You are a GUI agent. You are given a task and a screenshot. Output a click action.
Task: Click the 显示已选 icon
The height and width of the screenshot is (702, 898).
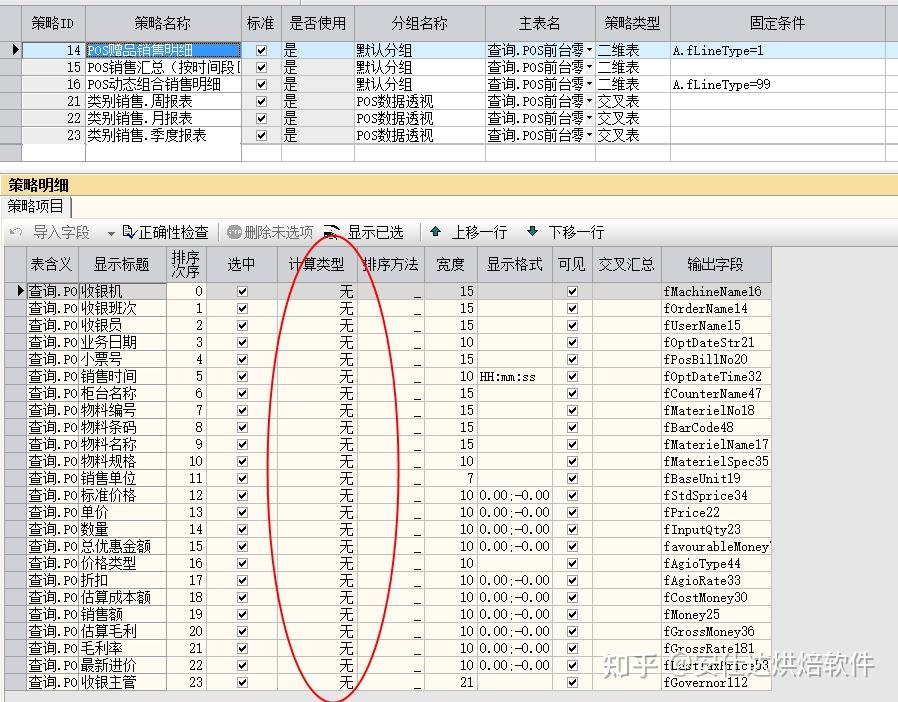tap(332, 232)
